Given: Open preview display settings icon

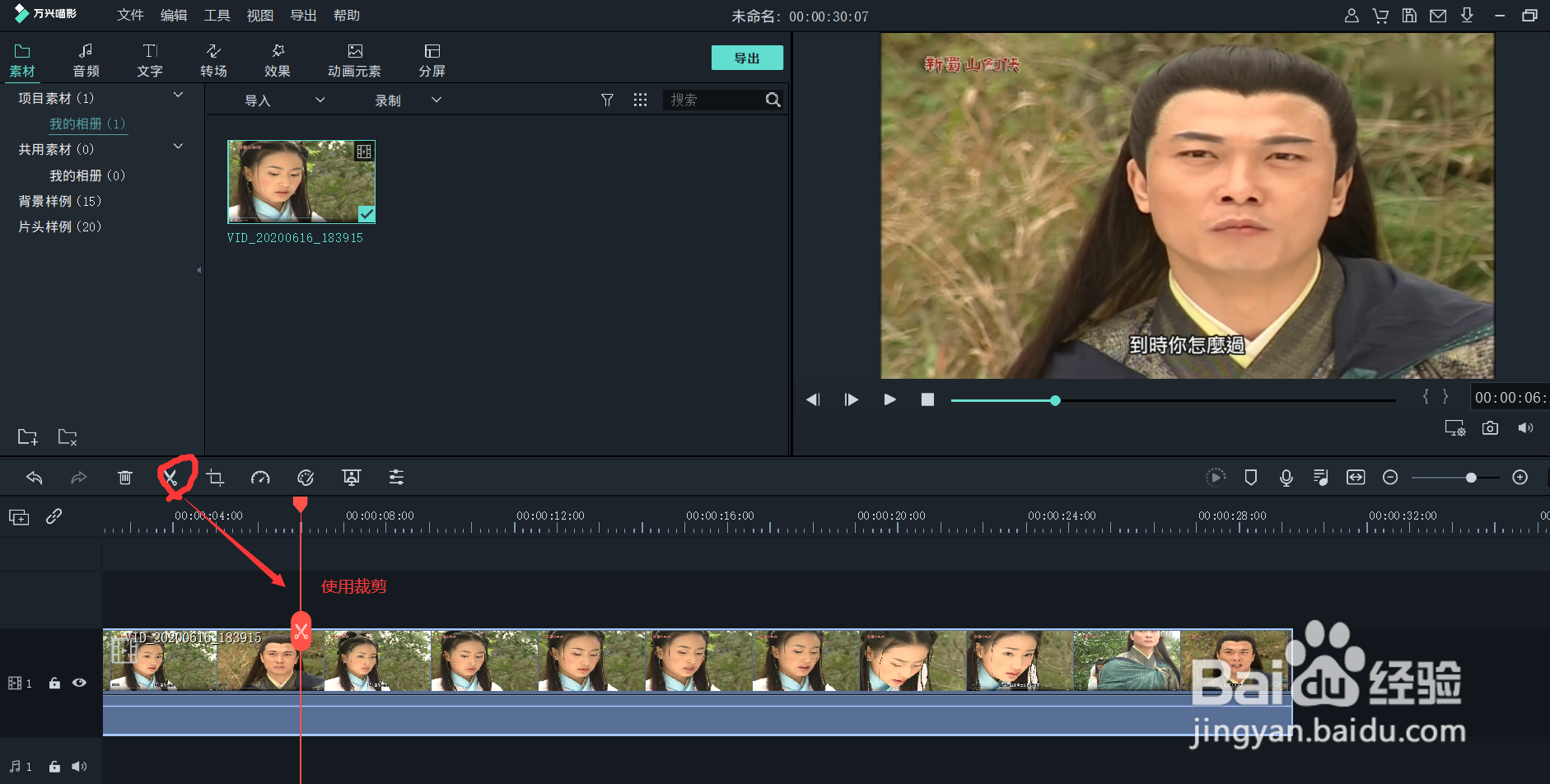Looking at the screenshot, I should [x=1455, y=428].
